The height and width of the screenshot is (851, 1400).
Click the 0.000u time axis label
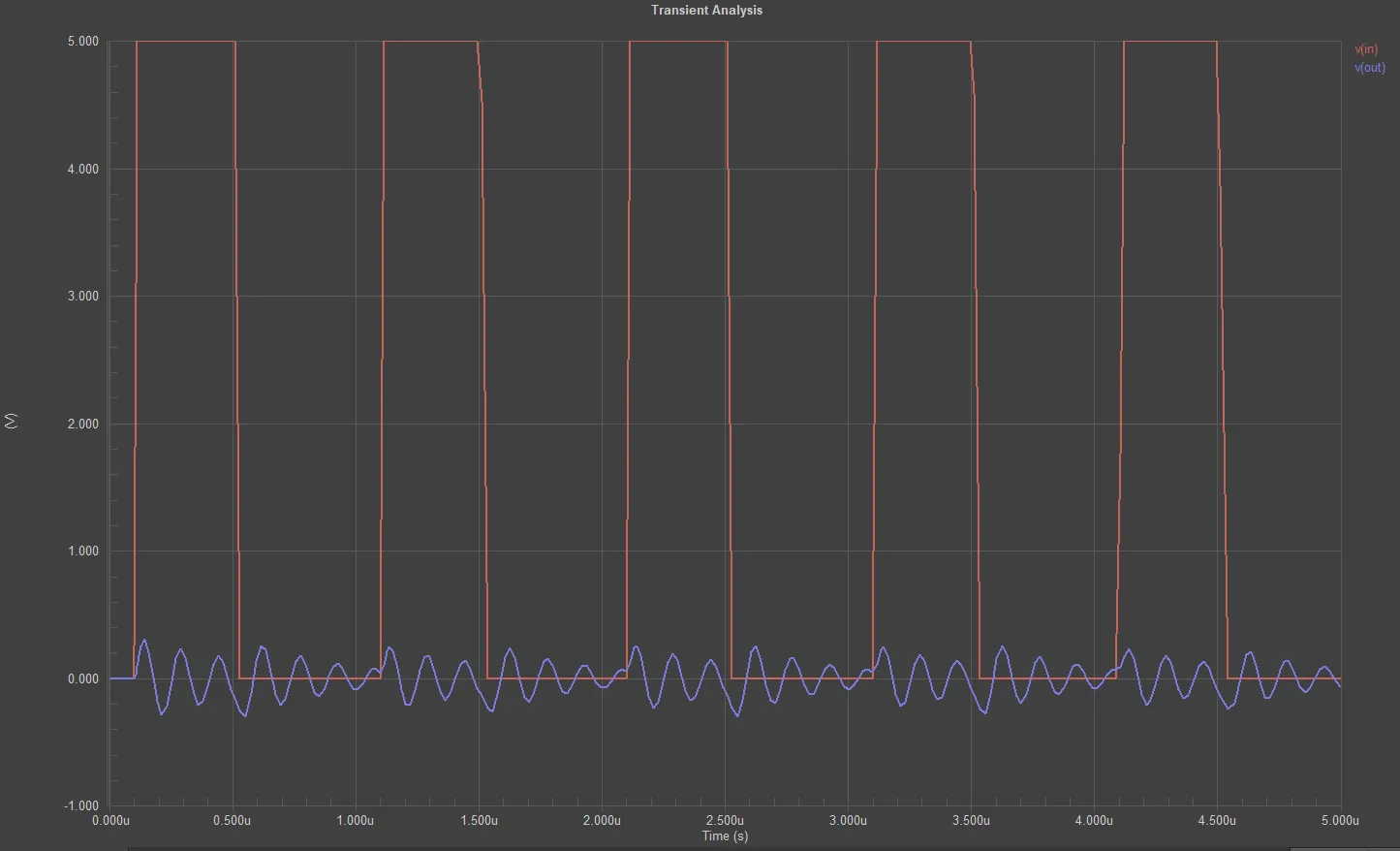(109, 821)
